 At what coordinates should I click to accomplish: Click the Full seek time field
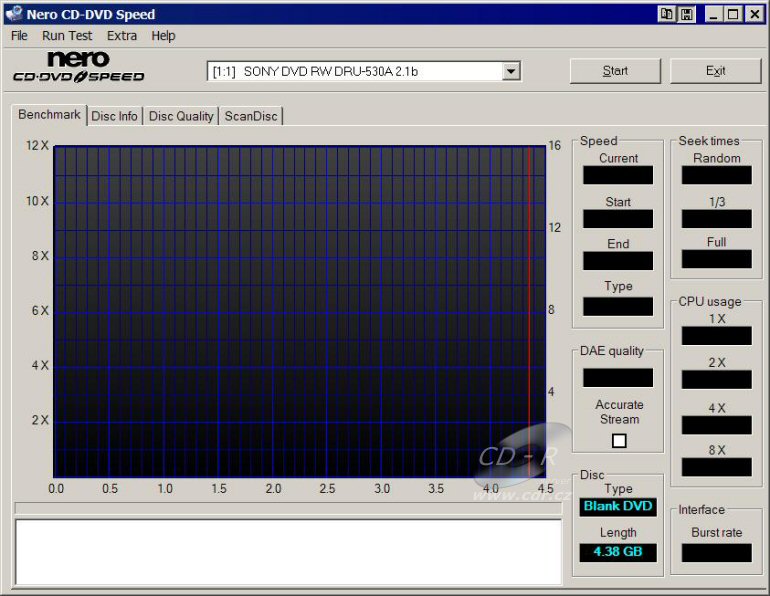(x=716, y=259)
